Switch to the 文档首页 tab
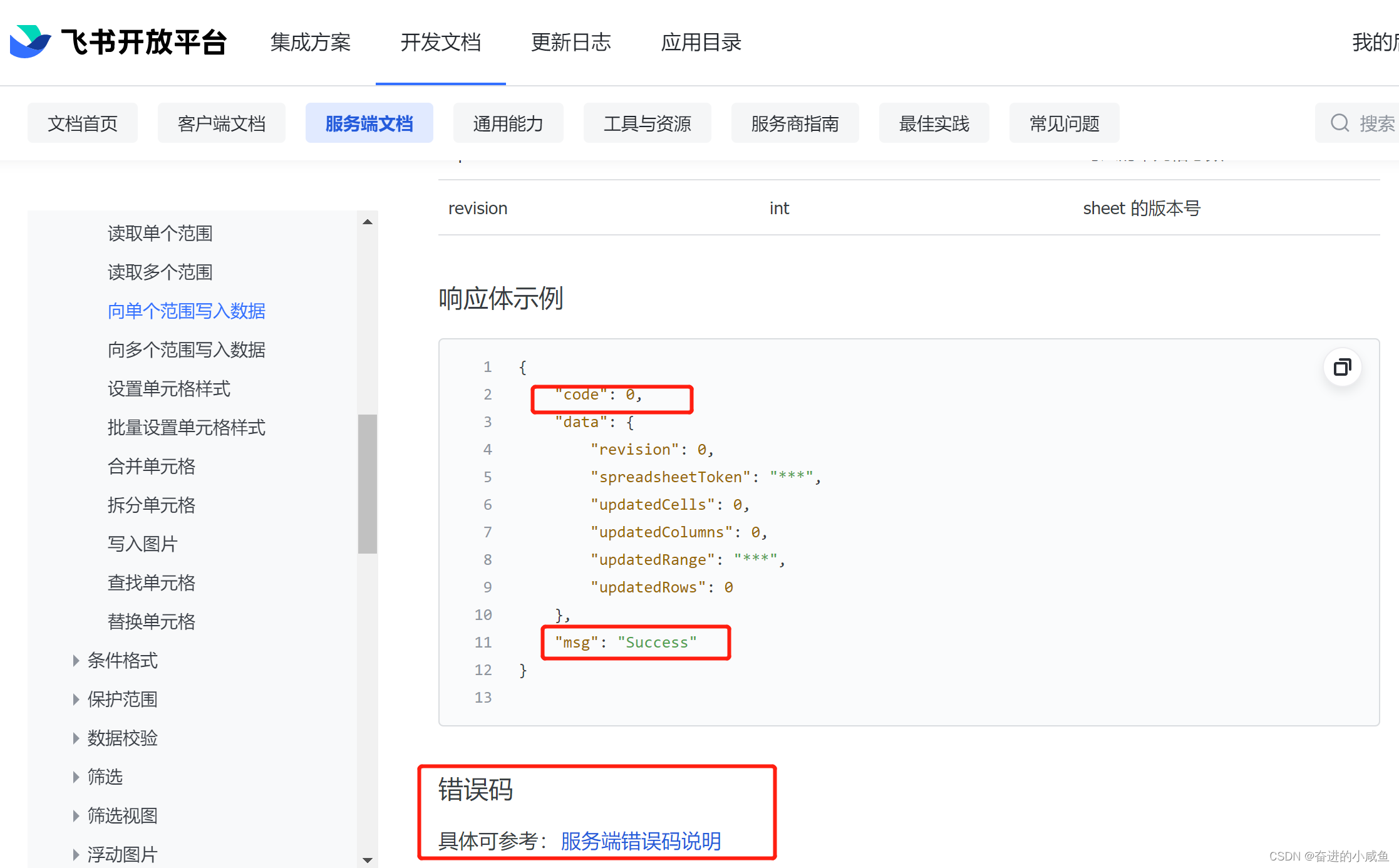Image resolution: width=1399 pixels, height=868 pixels. 83,123
